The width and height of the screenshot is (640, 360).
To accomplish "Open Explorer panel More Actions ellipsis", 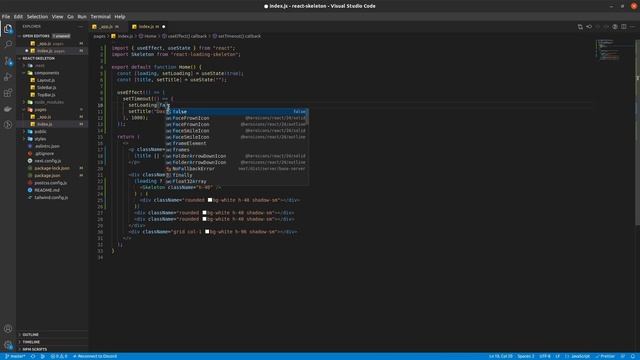I will point(80,27).
